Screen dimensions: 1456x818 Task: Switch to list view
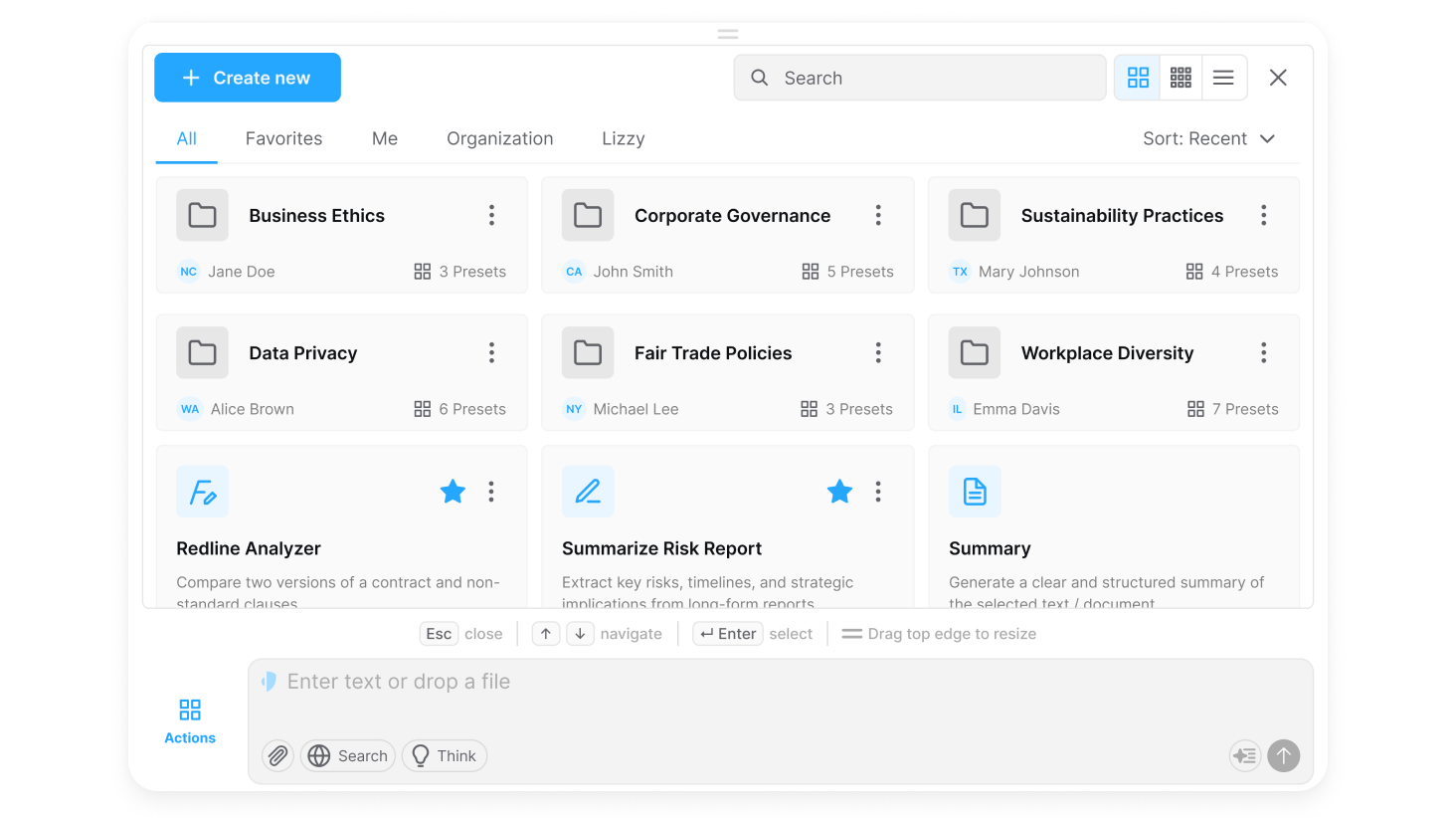[x=1223, y=78]
